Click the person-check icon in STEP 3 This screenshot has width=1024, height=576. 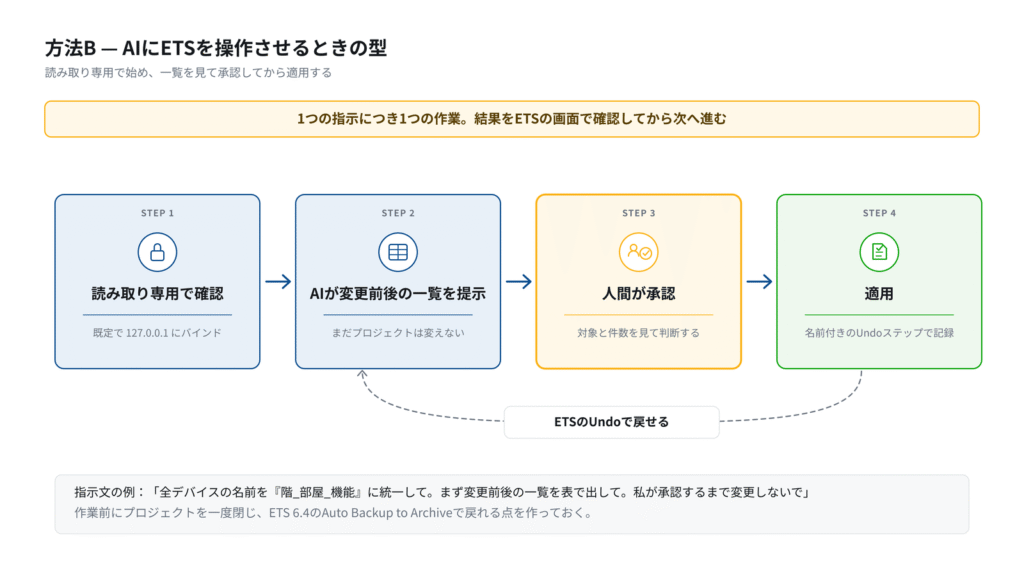point(639,252)
